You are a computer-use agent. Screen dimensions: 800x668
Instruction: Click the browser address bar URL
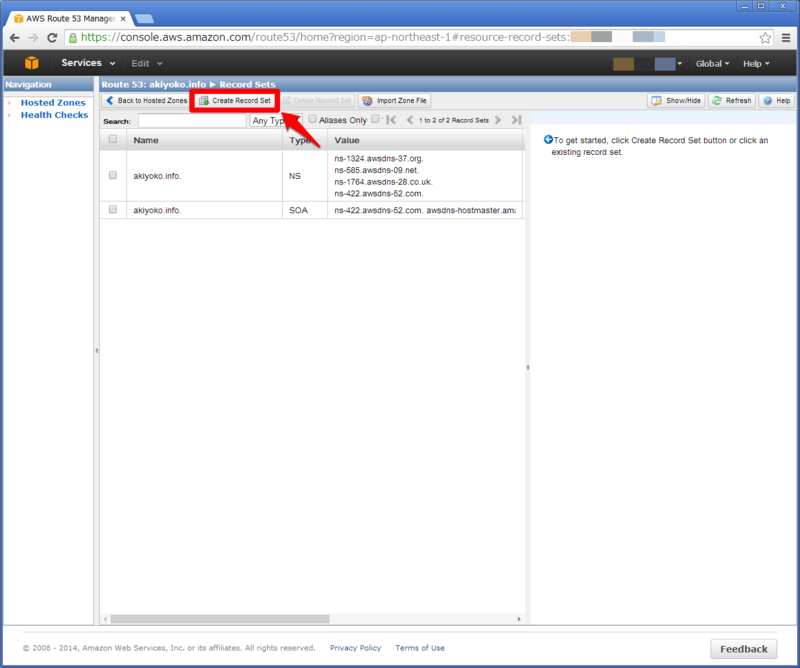[324, 37]
